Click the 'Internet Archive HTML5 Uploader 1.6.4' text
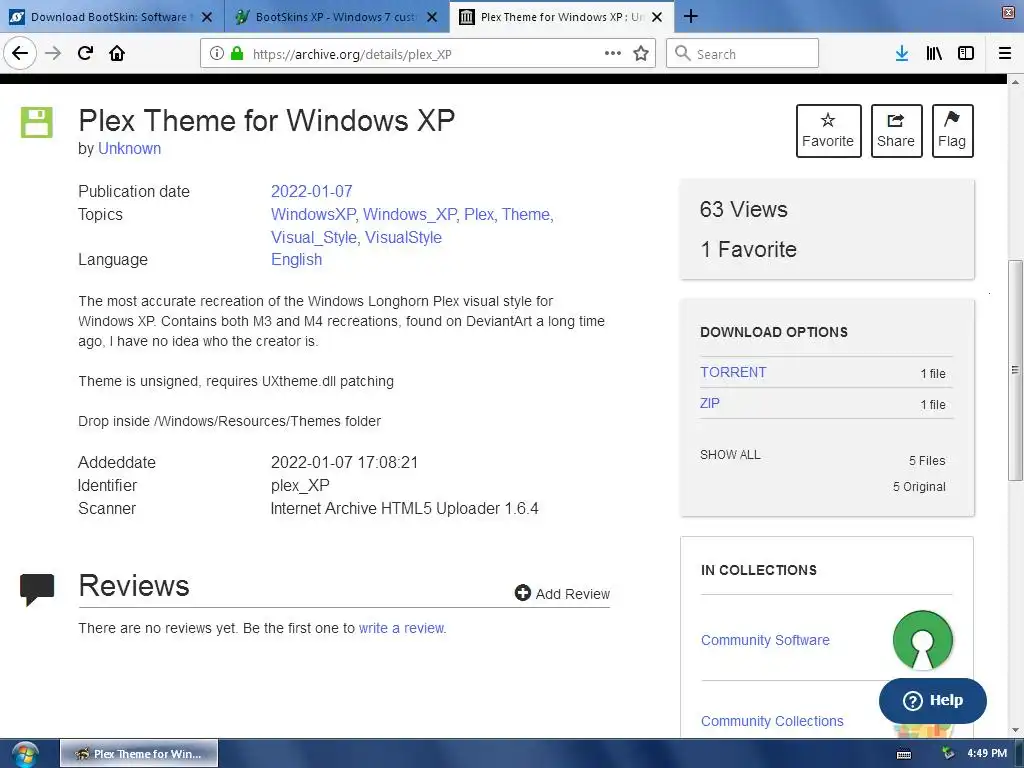Screen dimensions: 1024x768 (404, 508)
